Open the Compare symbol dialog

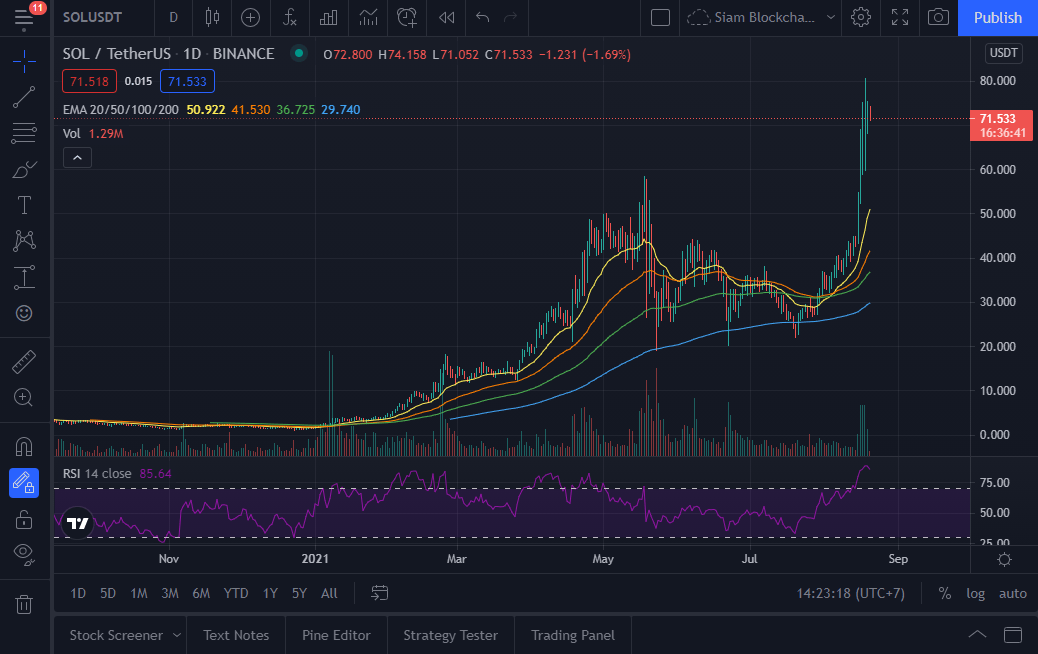(x=250, y=18)
